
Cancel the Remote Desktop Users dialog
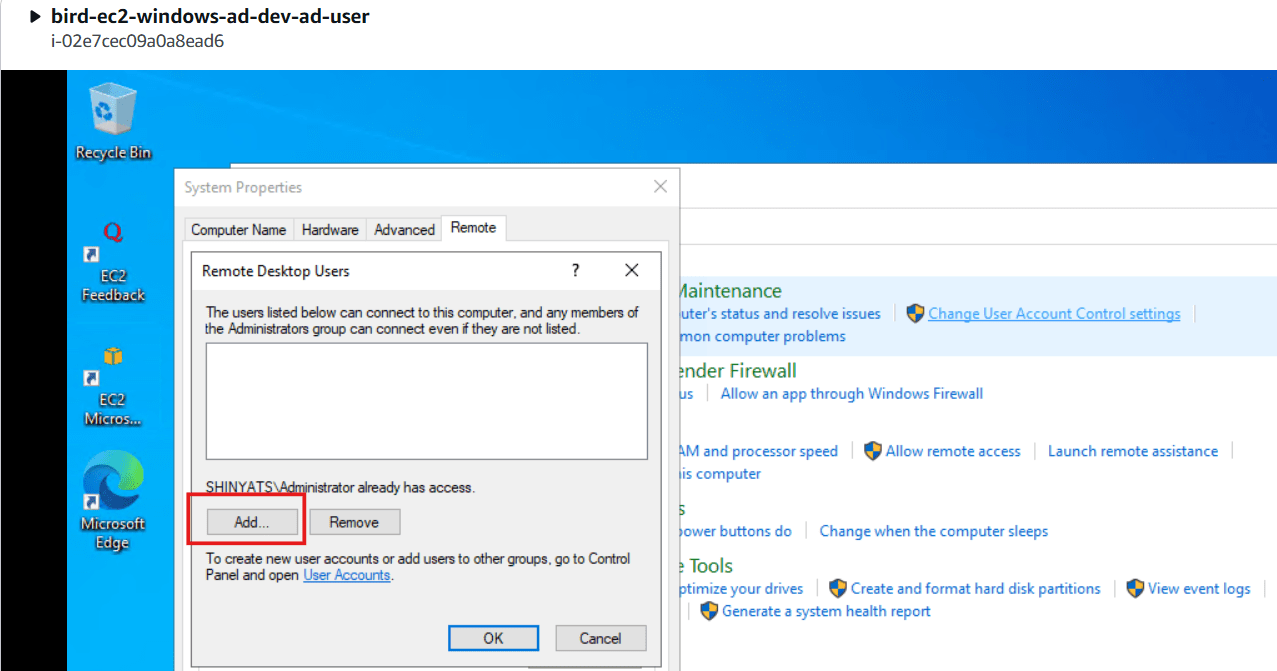(600, 638)
